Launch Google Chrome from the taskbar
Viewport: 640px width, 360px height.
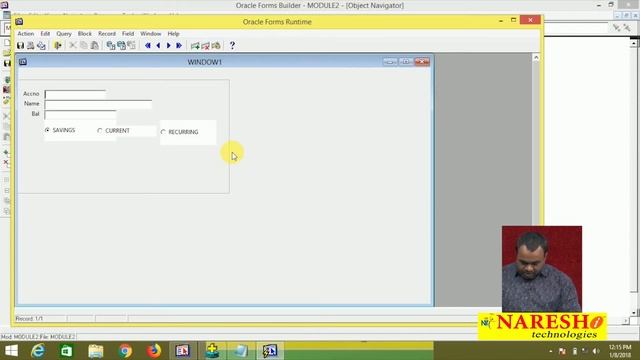point(125,351)
